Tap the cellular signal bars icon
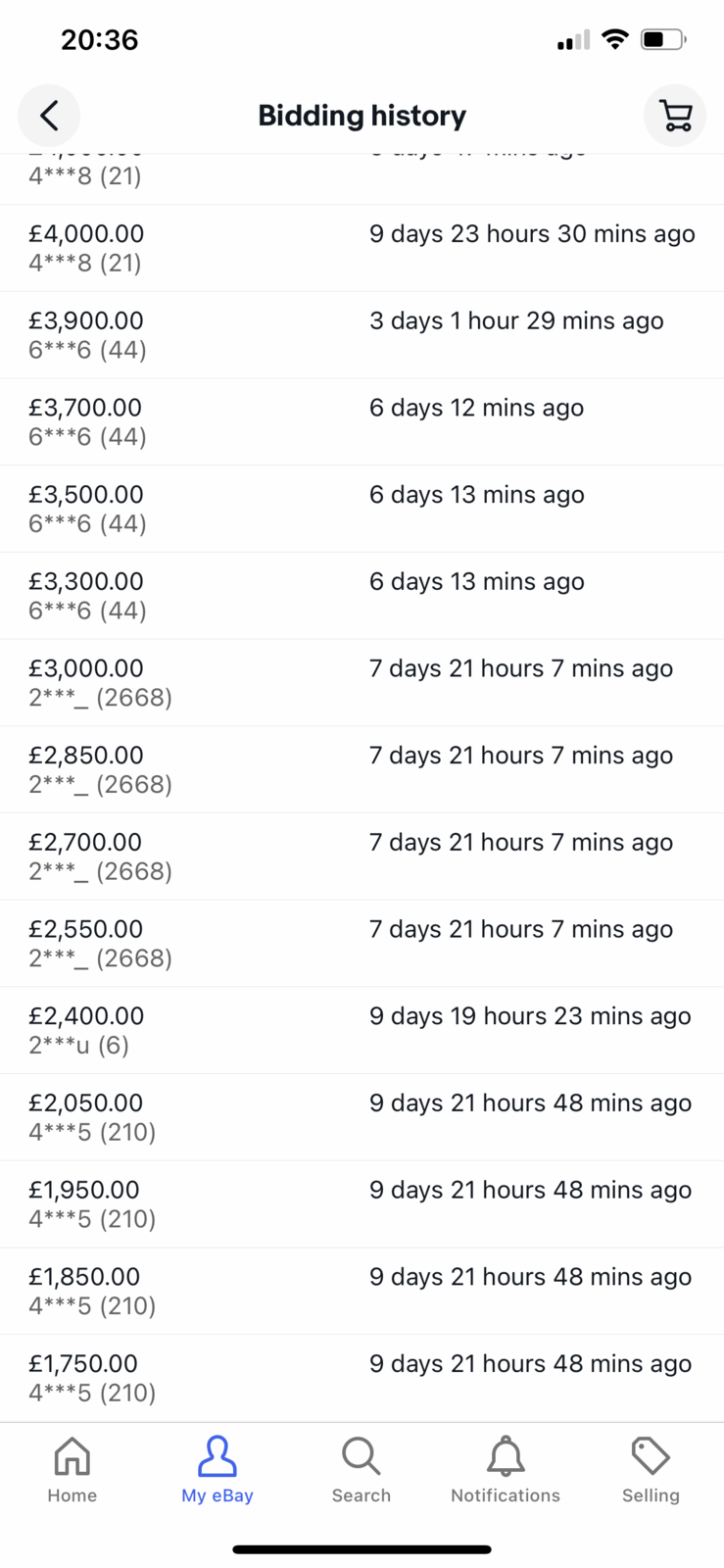724x1568 pixels. pyautogui.click(x=574, y=39)
